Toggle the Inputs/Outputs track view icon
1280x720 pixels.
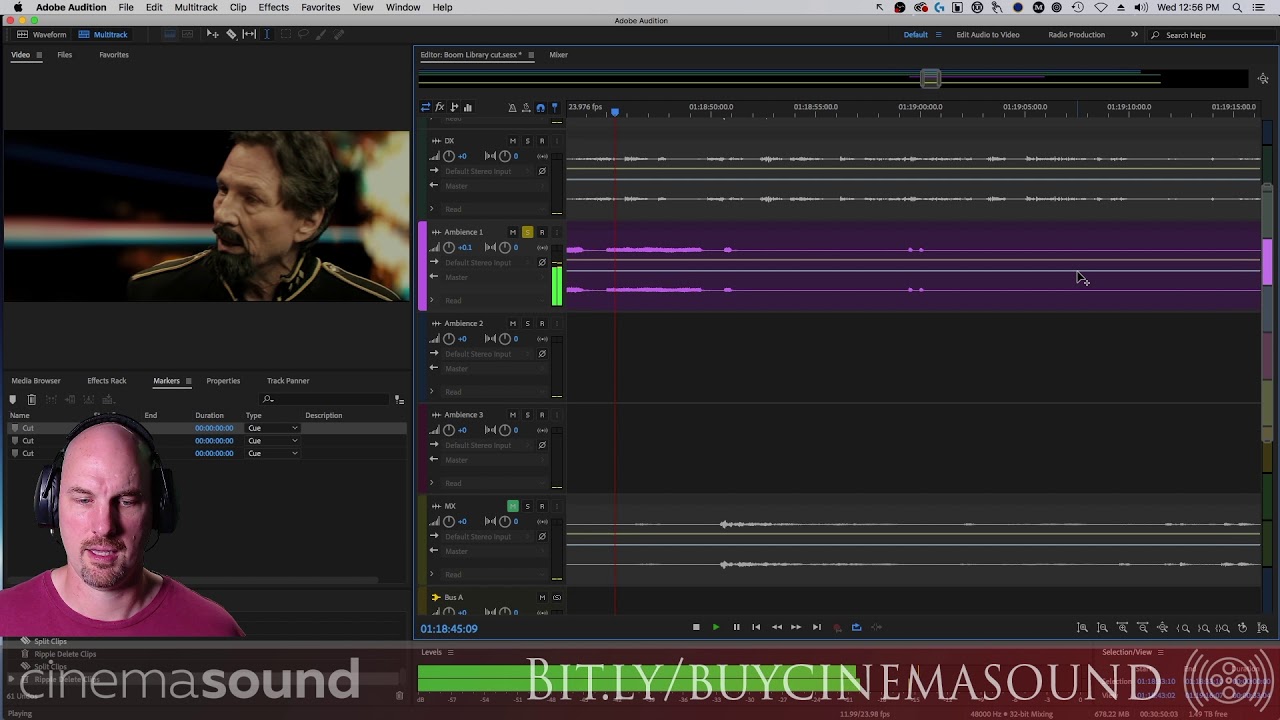pos(425,107)
